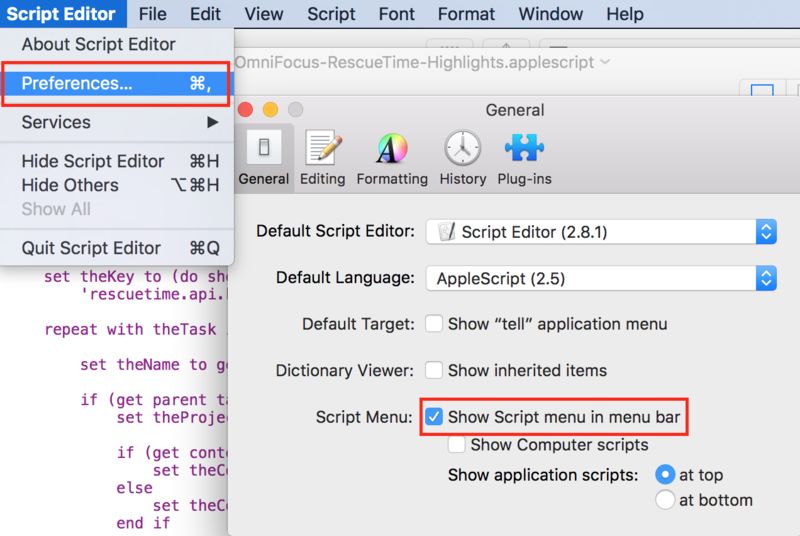Open the Edit menu
Viewport: 800px width, 536px height.
205,14
